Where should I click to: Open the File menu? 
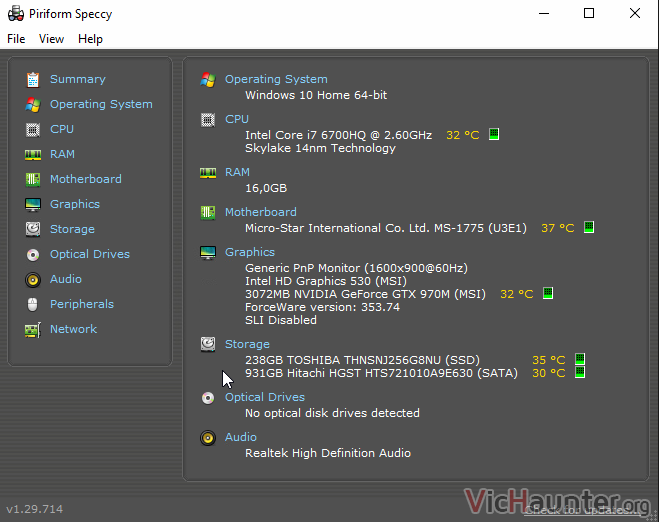16,39
